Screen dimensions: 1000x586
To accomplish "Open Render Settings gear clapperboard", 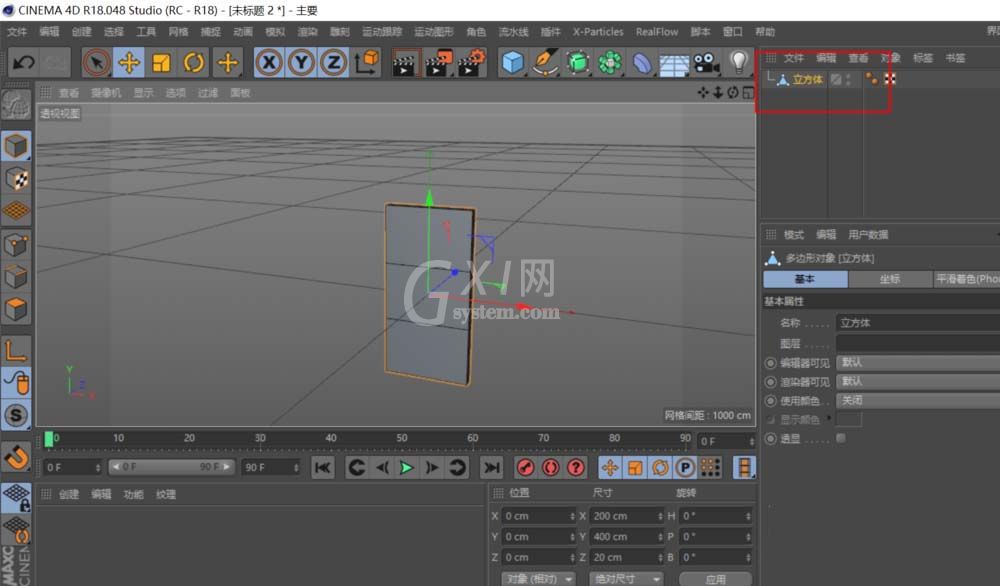I will click(x=471, y=62).
